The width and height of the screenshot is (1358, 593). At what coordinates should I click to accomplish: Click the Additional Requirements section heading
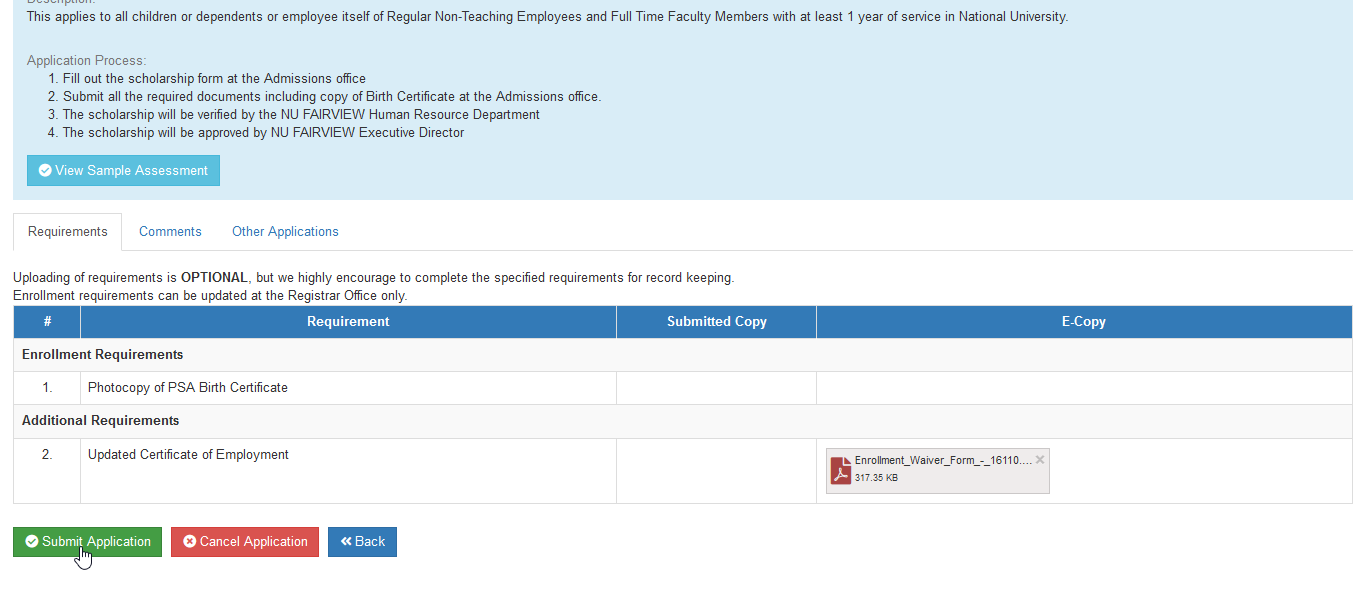(101, 421)
